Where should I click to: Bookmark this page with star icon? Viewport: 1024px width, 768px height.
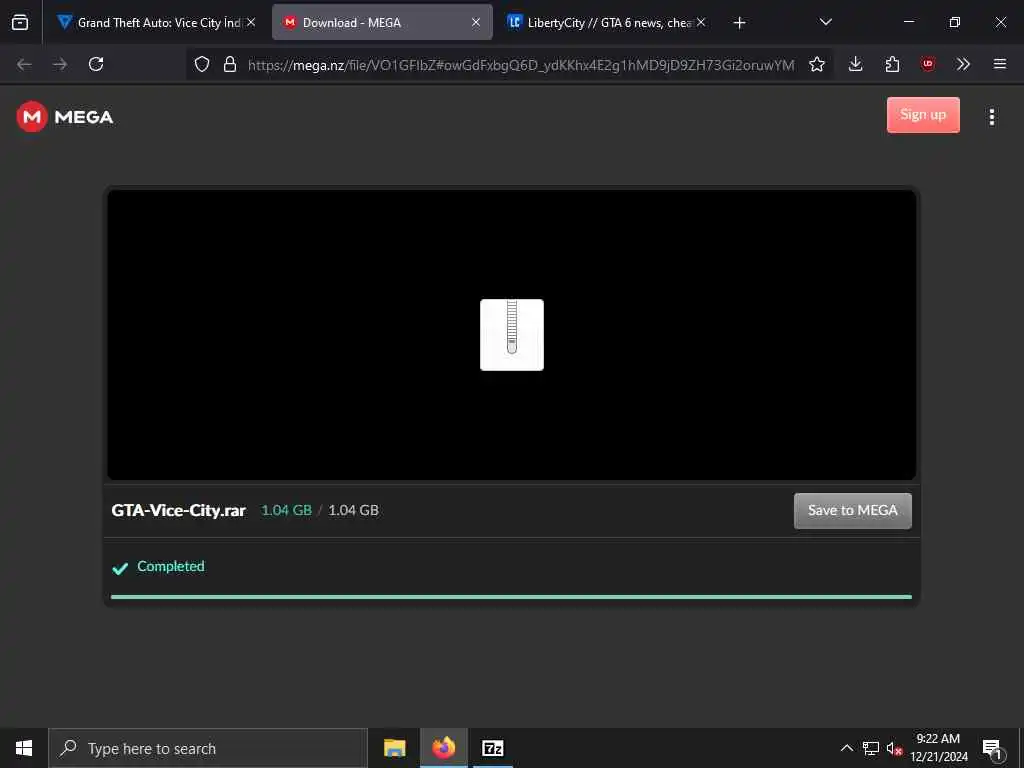pyautogui.click(x=816, y=64)
